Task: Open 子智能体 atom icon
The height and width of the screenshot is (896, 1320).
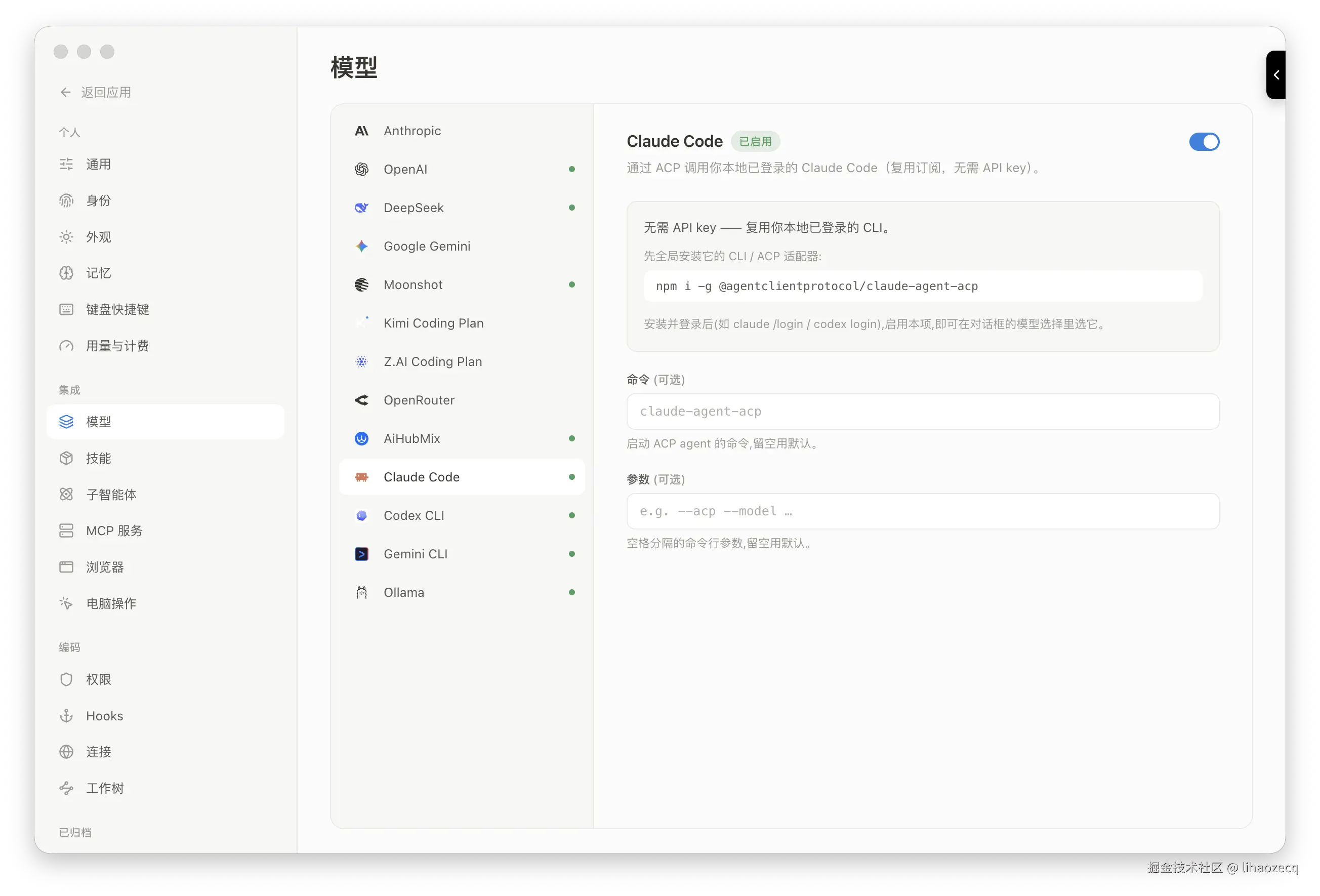Action: coord(66,494)
